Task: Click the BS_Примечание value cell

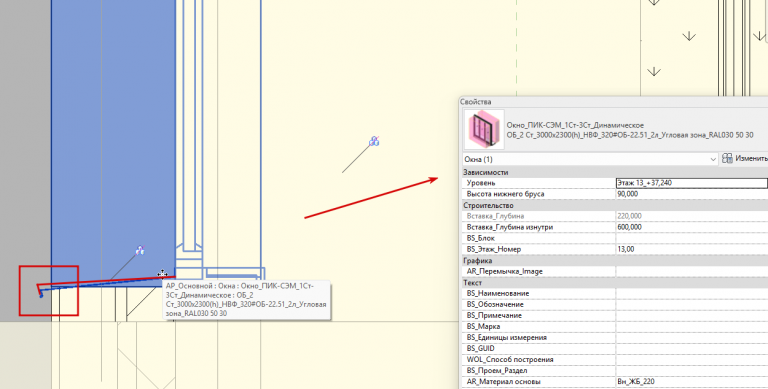Action: click(x=692, y=316)
